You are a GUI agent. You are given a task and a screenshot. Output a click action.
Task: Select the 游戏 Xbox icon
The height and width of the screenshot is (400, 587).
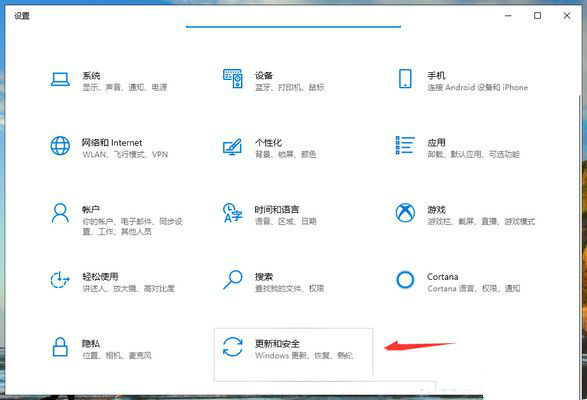(405, 213)
